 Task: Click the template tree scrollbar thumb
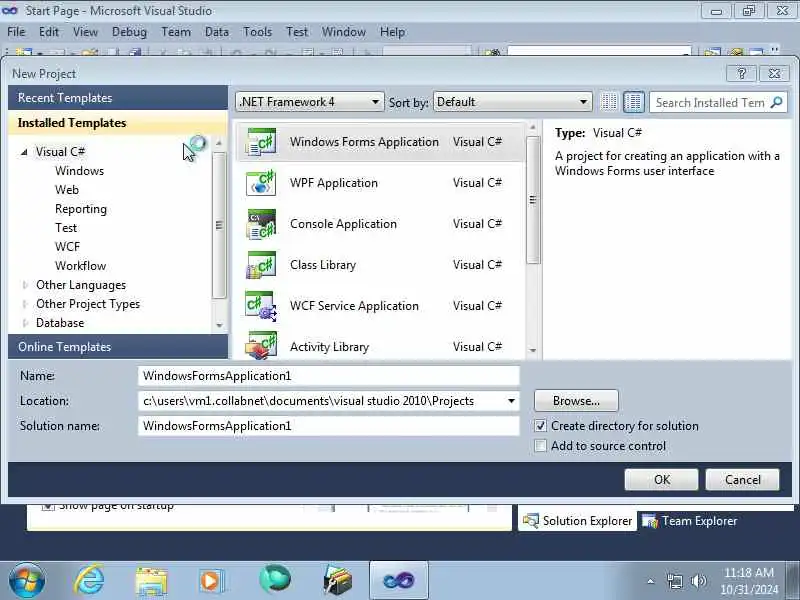tap(219, 225)
